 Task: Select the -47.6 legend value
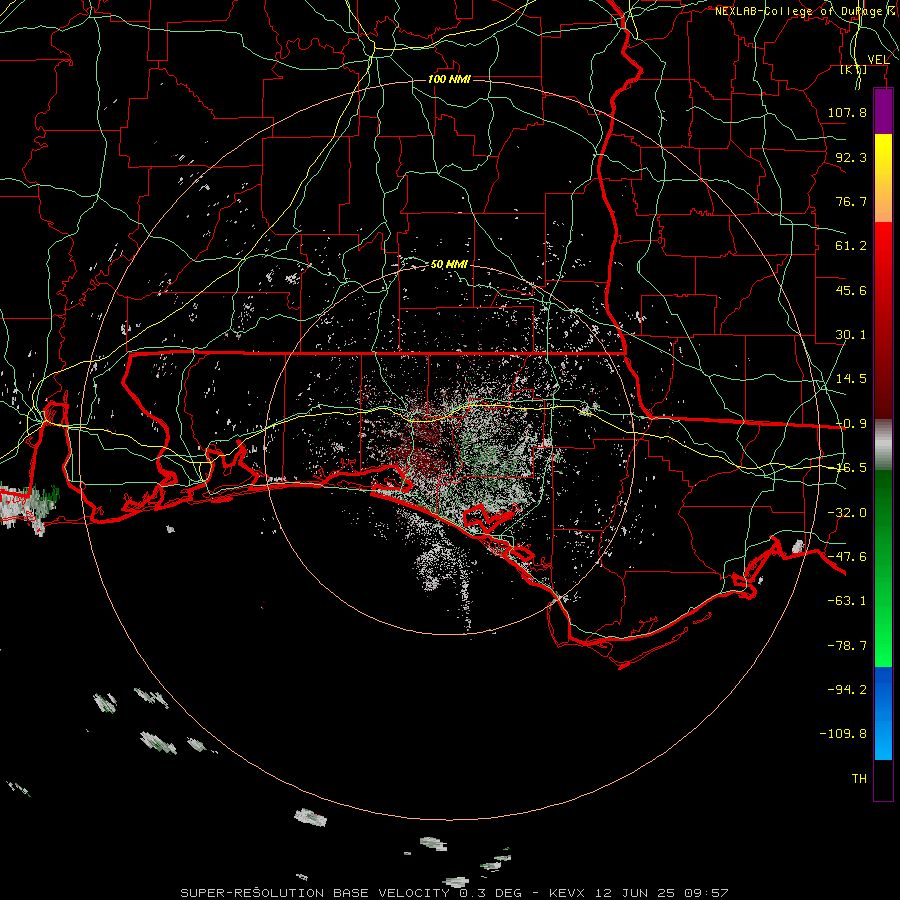pyautogui.click(x=847, y=557)
